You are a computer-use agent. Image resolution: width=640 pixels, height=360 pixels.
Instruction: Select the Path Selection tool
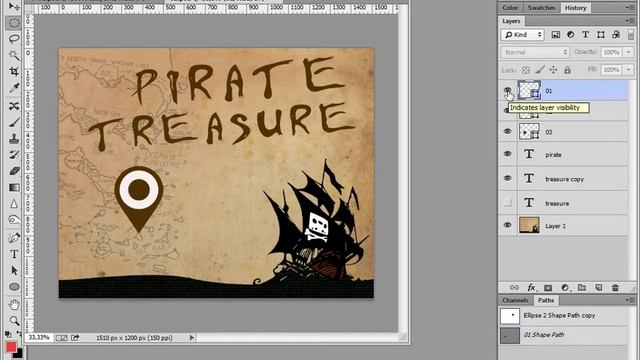(14, 270)
